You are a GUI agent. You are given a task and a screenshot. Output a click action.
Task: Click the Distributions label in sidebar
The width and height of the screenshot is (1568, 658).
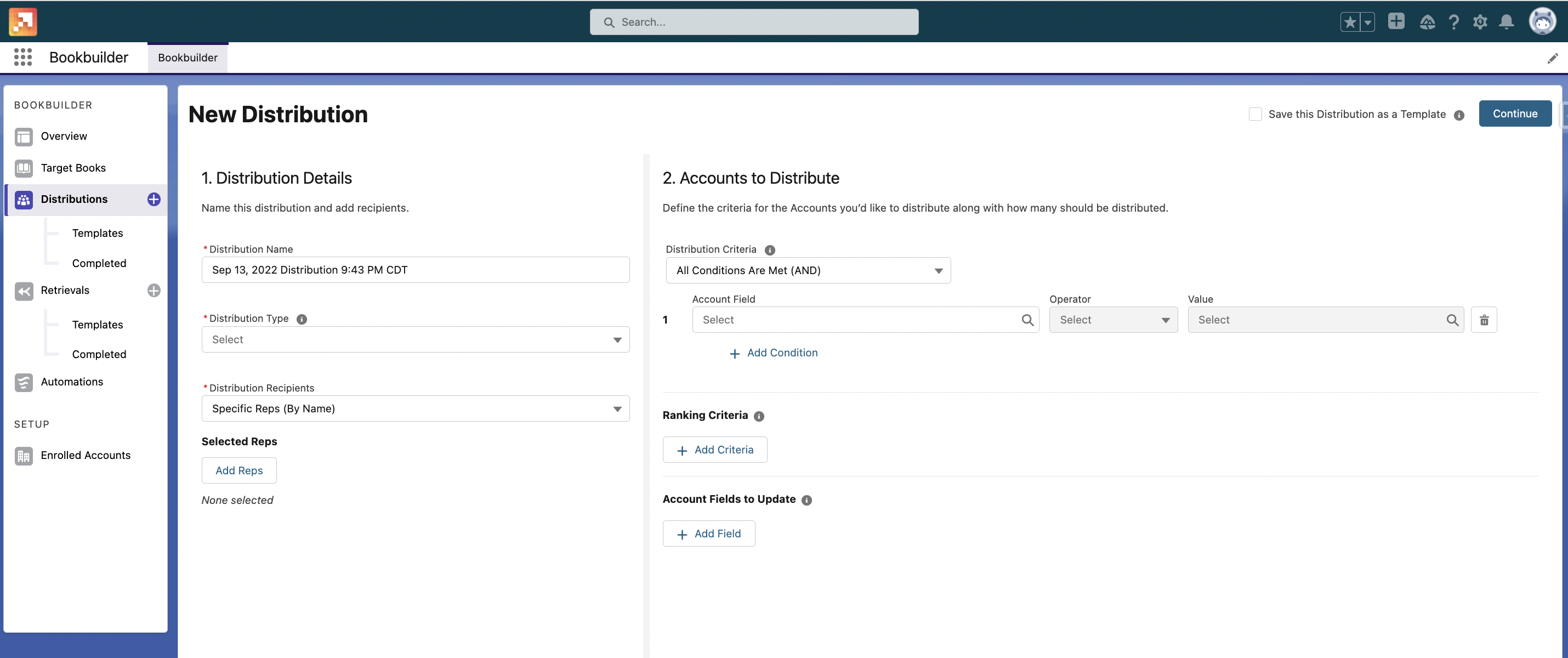(74, 200)
